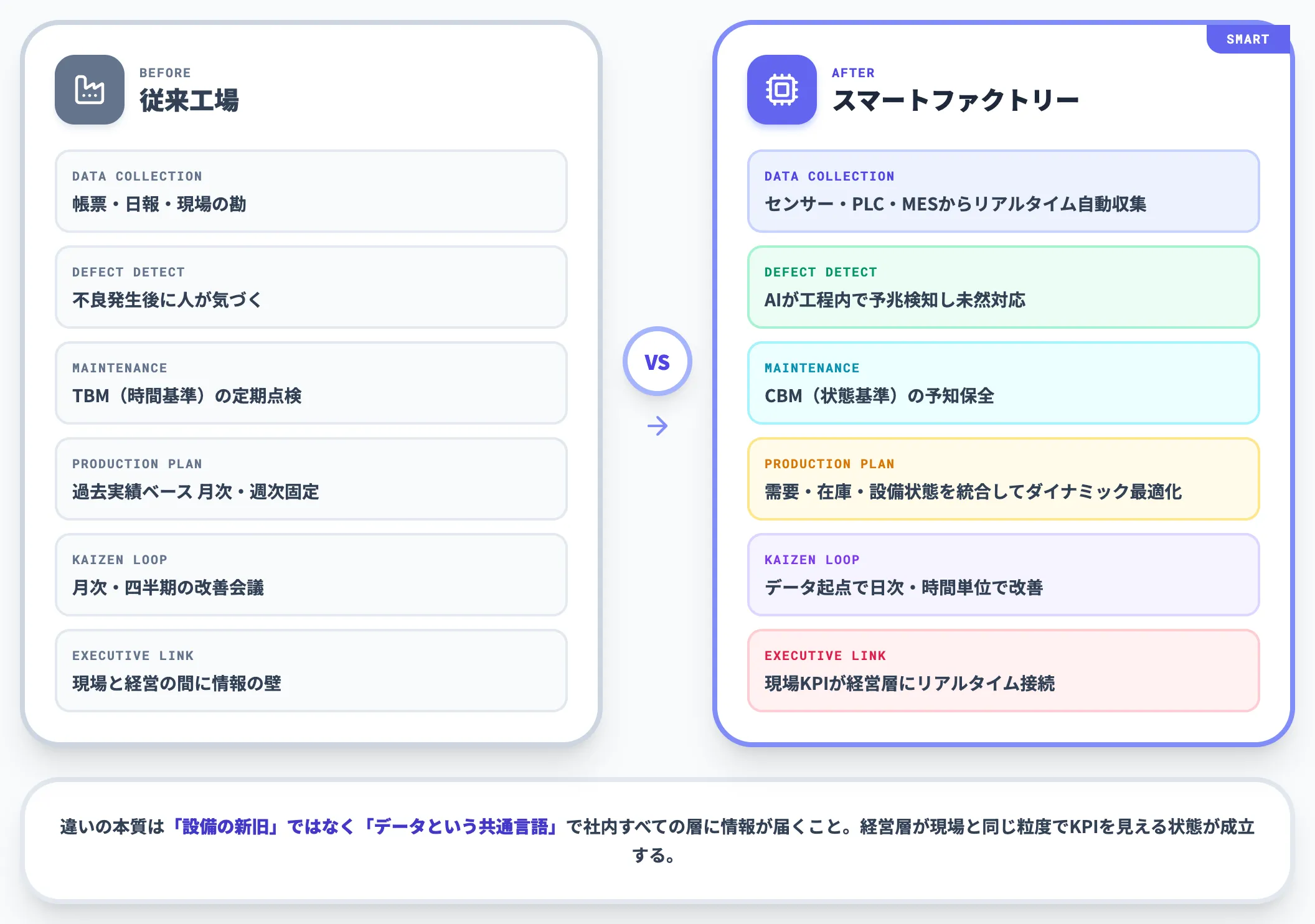Click the センサー・PLC・MES real-time collection text

point(955,204)
